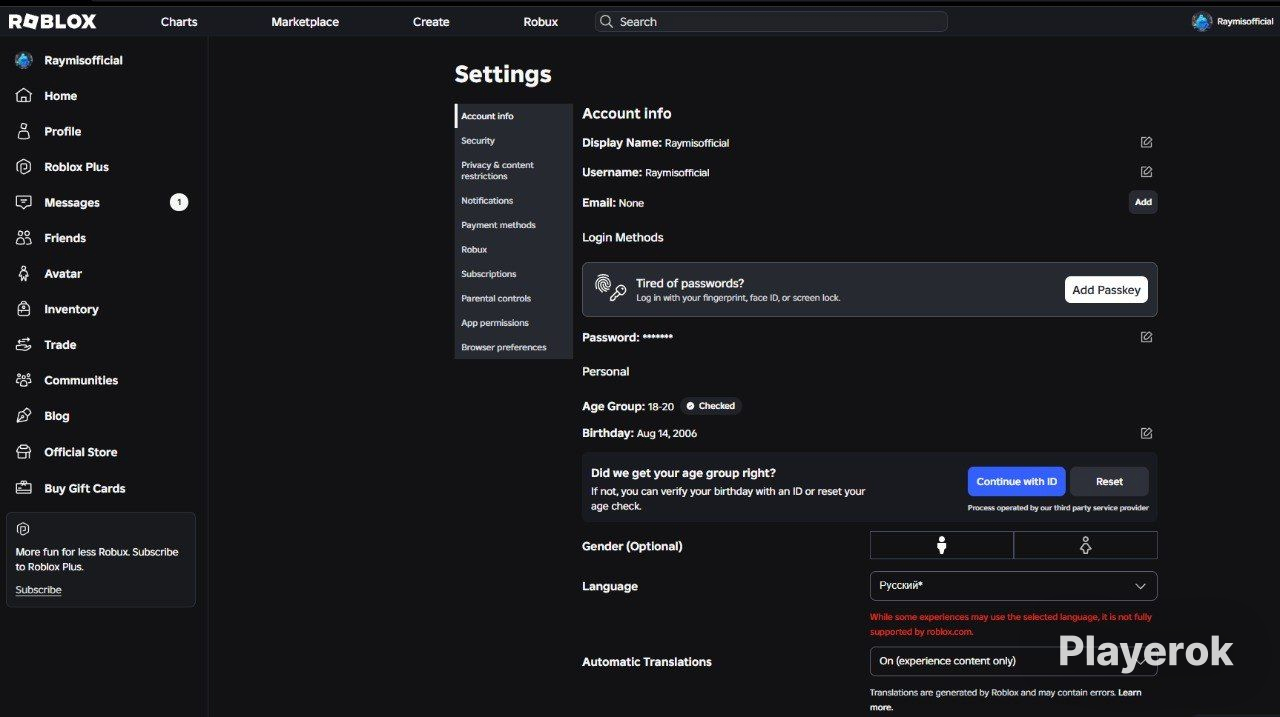Click the Login Methods heading
The image size is (1280, 717).
tap(623, 238)
